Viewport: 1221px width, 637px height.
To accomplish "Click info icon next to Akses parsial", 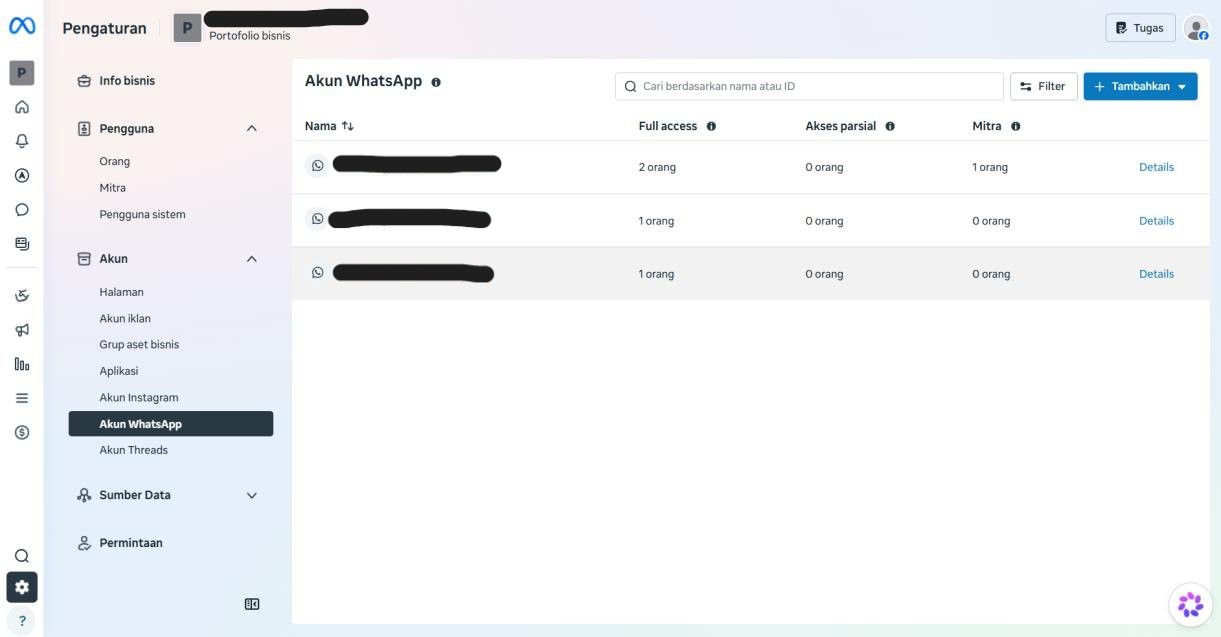I will point(890,126).
